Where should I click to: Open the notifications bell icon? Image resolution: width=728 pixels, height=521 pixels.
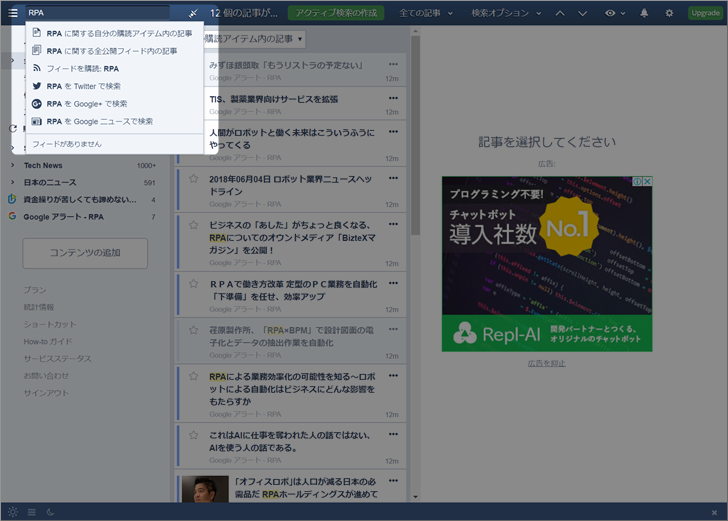(x=644, y=13)
